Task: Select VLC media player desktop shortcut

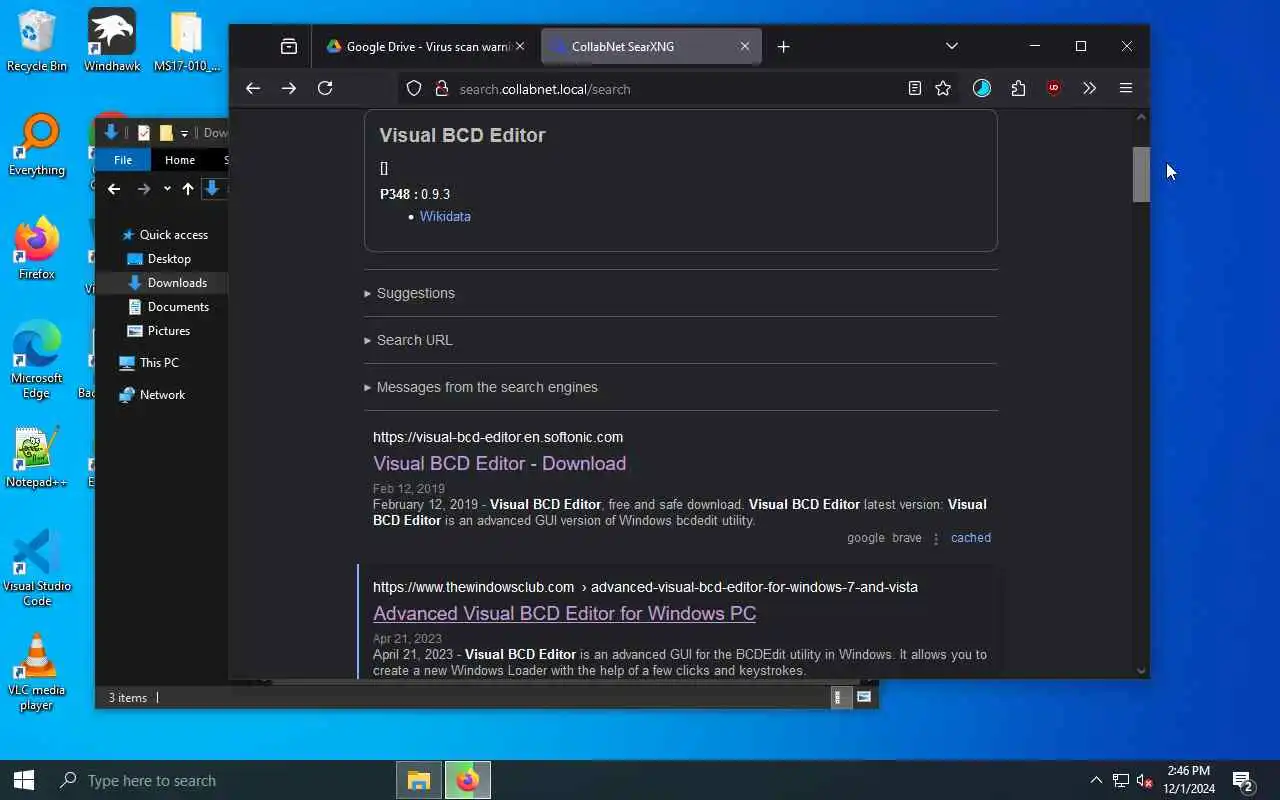Action: pos(37,673)
